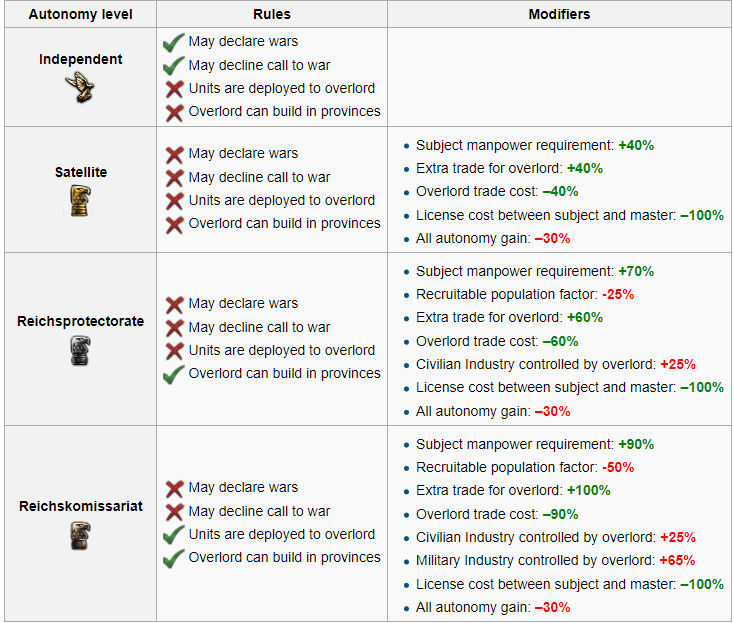The width and height of the screenshot is (734, 623).
Task: Click Reichsprotectorate's Recruitable population factor -25% modifier
Action: pos(524,294)
